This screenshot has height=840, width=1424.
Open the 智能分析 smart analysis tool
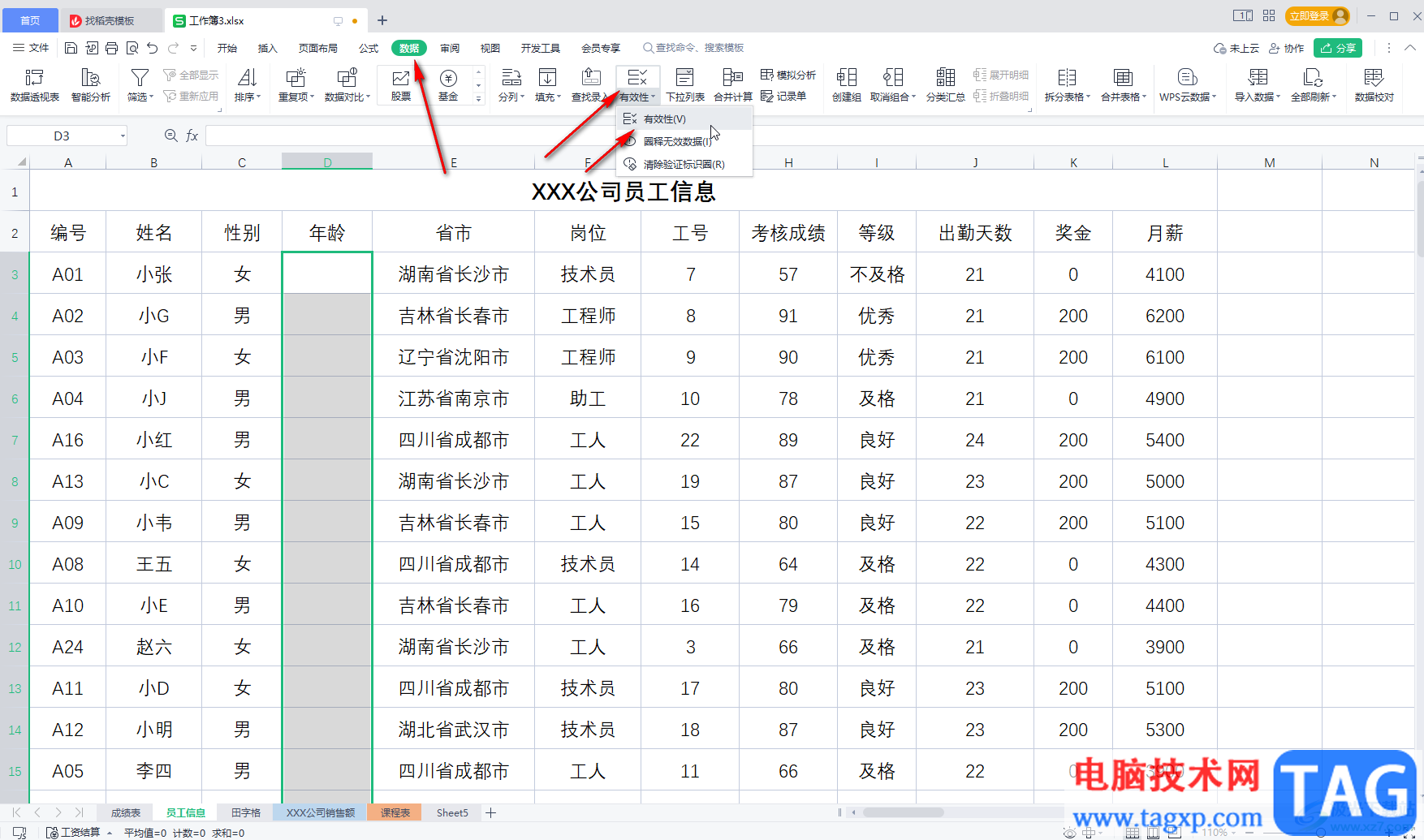click(x=91, y=85)
